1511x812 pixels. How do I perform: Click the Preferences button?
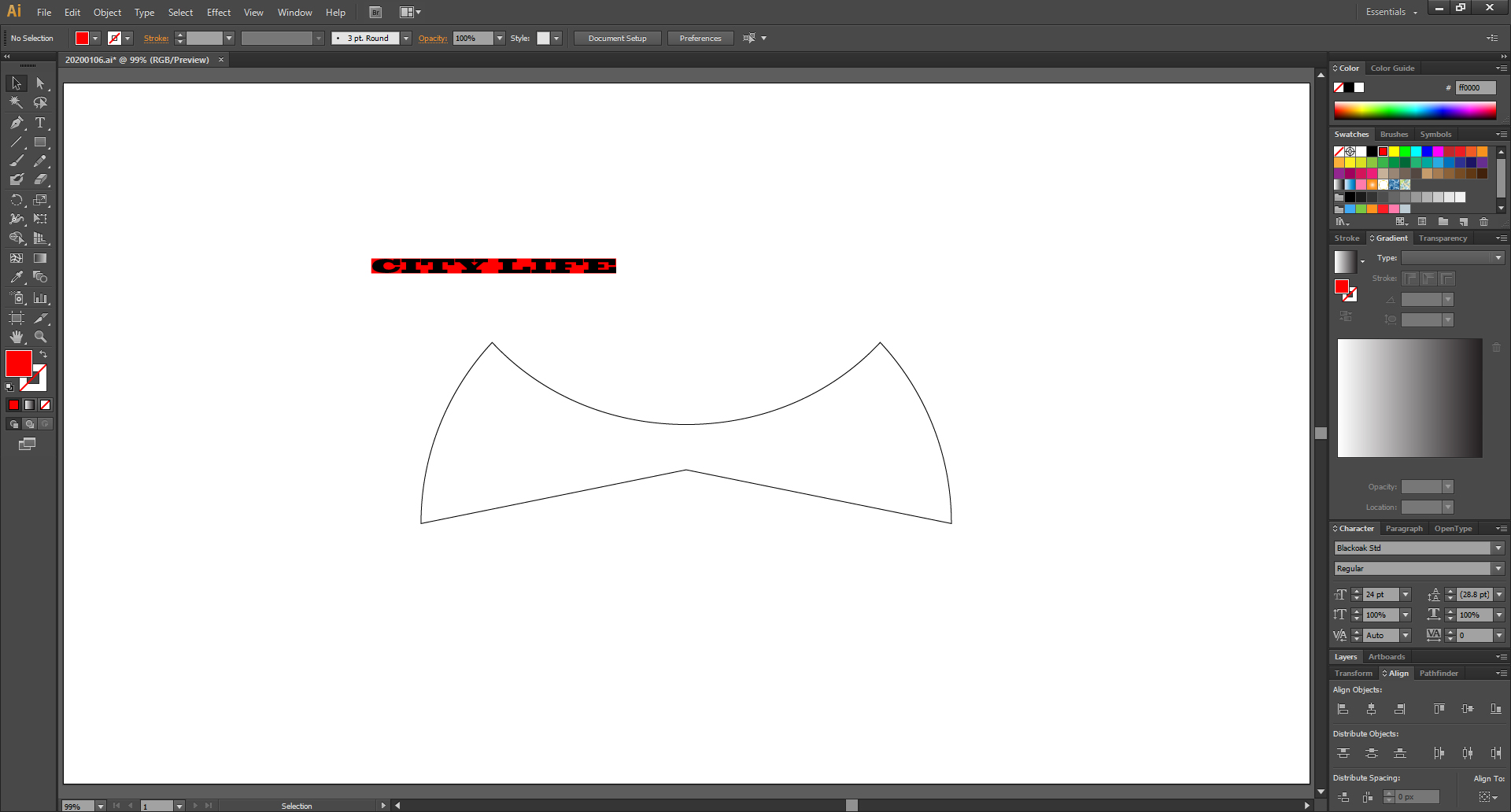pos(700,38)
